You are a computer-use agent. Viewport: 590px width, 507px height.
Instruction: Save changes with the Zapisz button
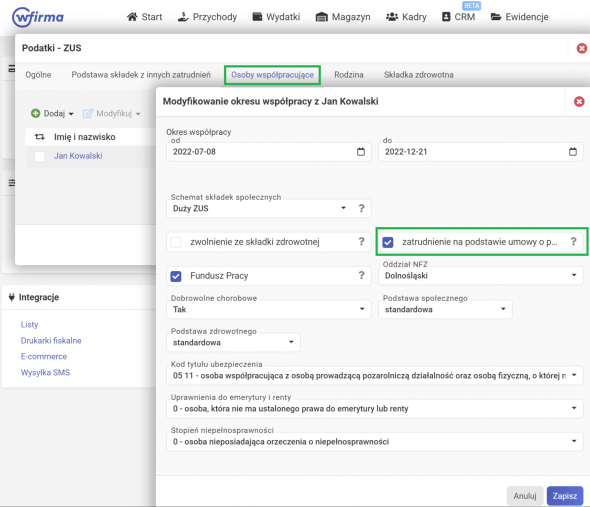(564, 496)
